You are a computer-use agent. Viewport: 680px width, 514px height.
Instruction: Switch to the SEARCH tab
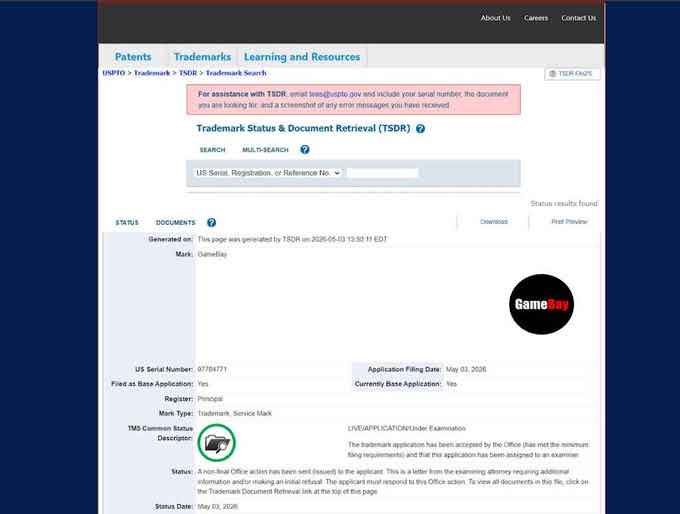pyautogui.click(x=212, y=150)
